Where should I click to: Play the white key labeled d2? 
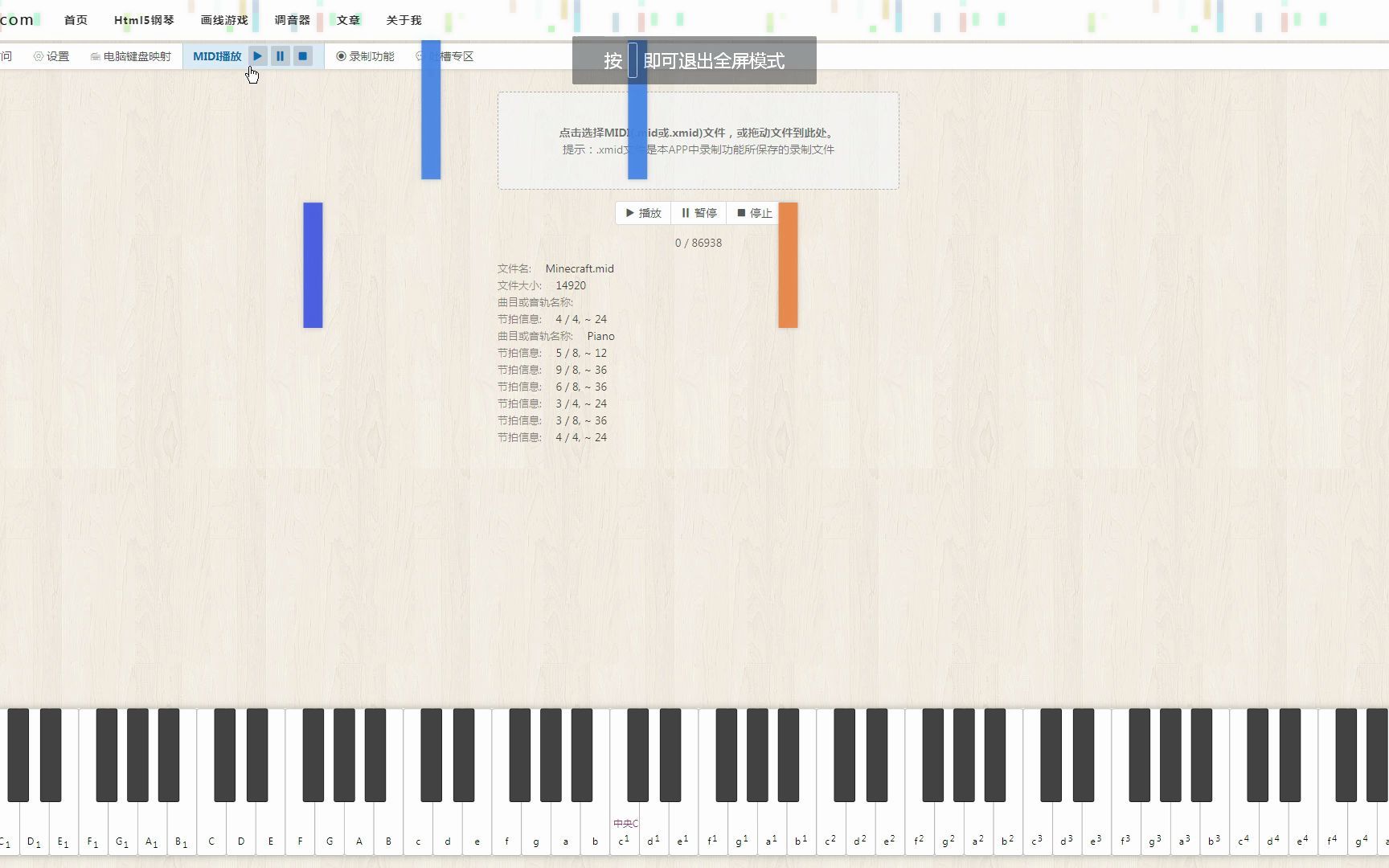[860, 828]
